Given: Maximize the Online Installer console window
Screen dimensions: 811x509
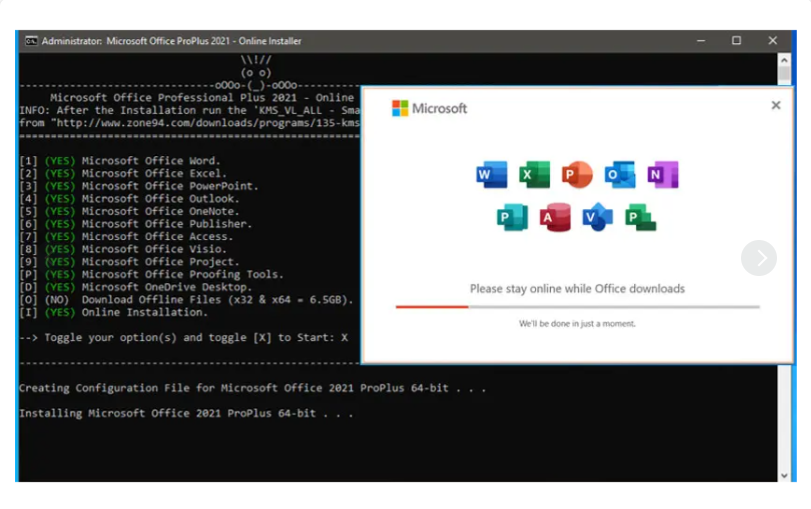Looking at the screenshot, I should pyautogui.click(x=737, y=41).
